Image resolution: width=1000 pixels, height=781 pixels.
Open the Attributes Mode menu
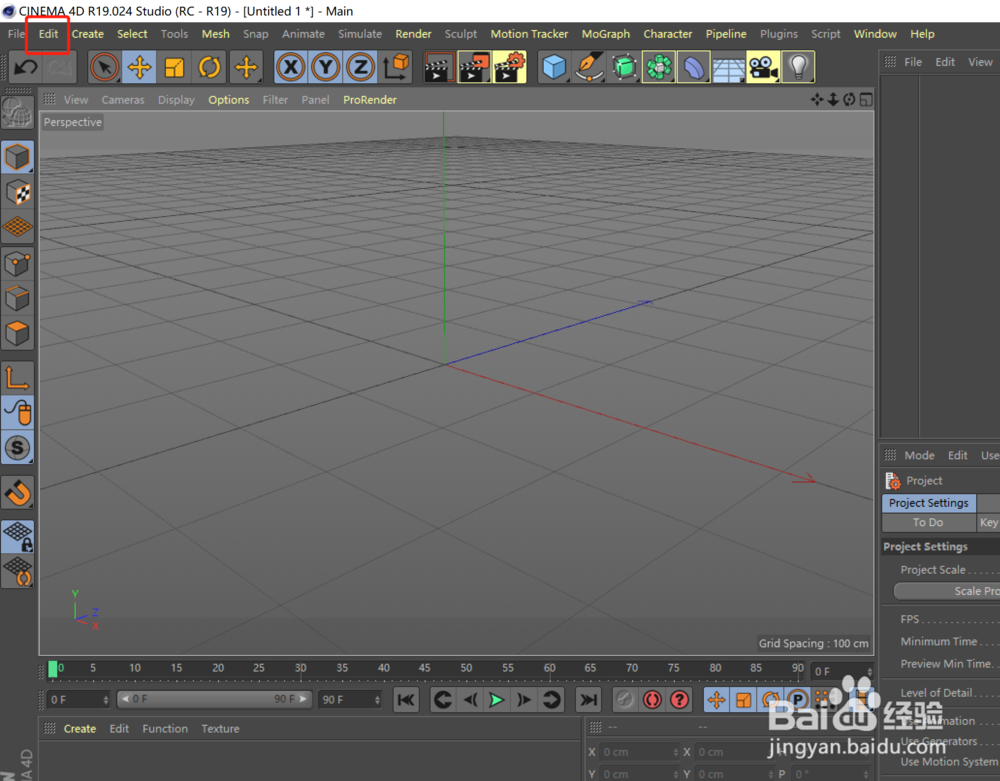coord(919,455)
